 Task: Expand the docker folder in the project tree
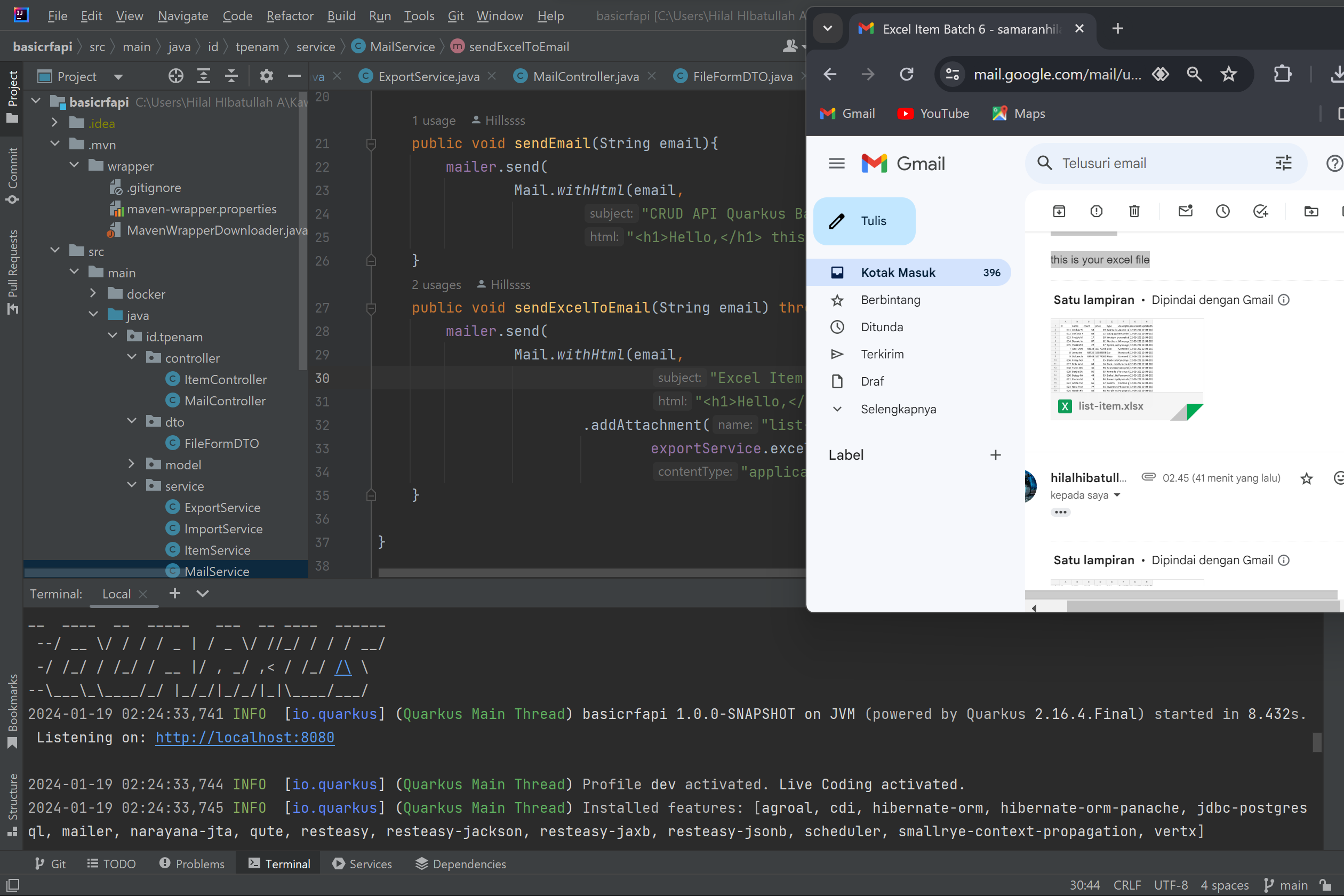point(93,294)
